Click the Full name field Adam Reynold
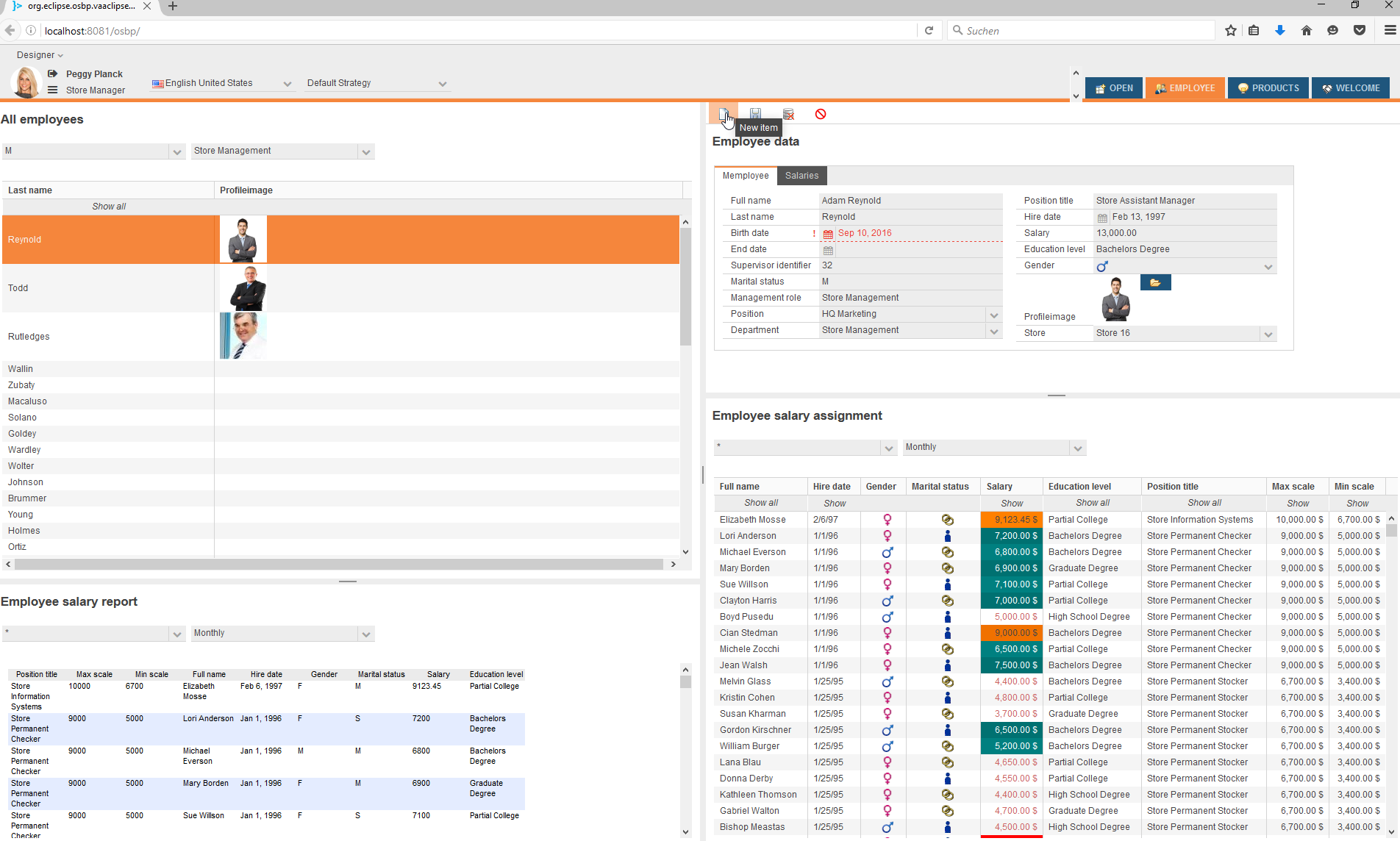 point(910,201)
